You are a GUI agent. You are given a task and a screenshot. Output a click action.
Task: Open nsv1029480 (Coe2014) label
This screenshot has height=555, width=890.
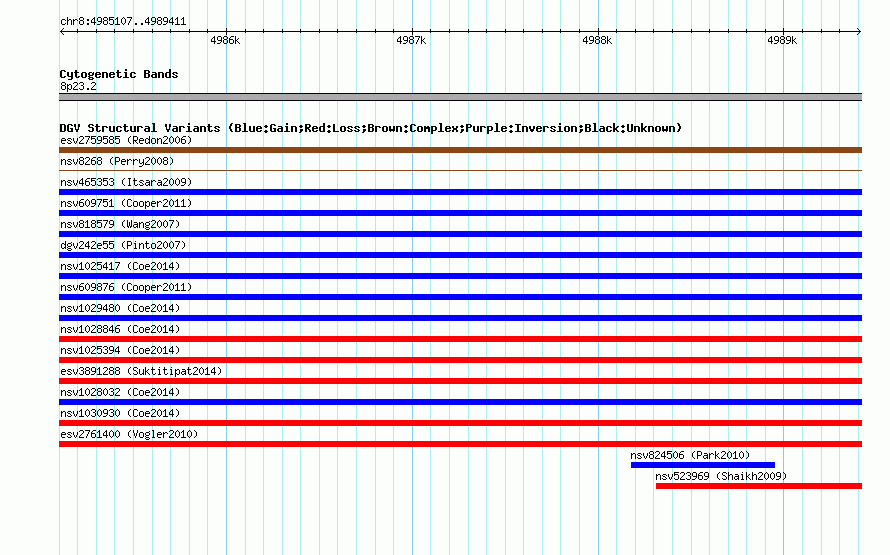tap(120, 308)
